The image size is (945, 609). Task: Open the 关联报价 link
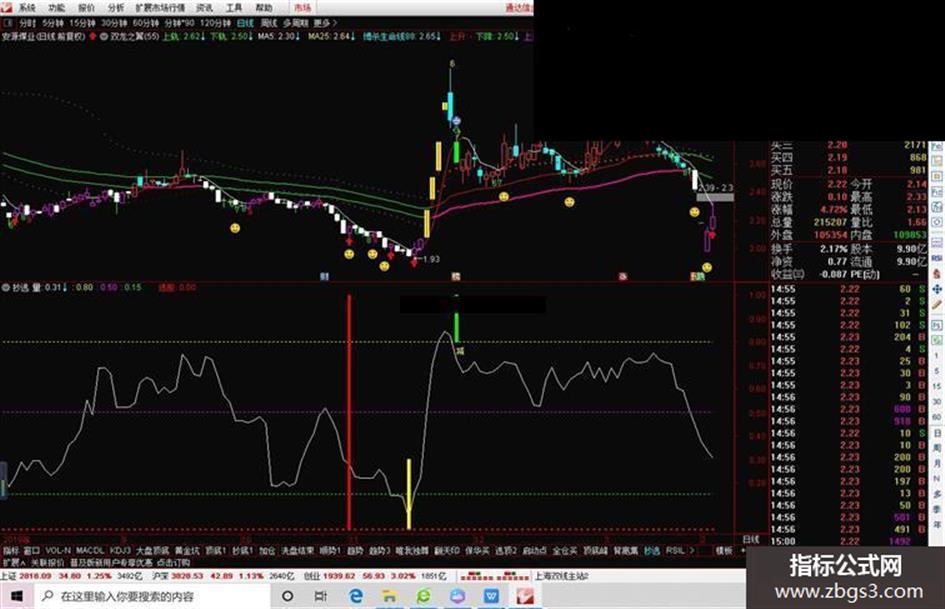(x=47, y=562)
